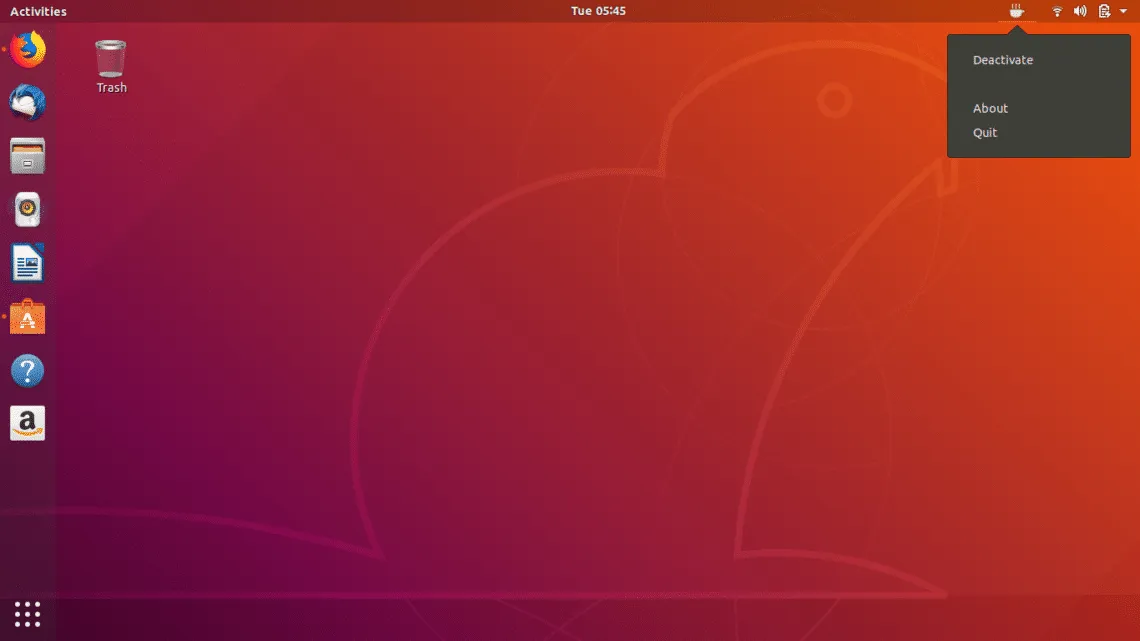Open the Activities overview
1140x641 pixels.
click(38, 11)
